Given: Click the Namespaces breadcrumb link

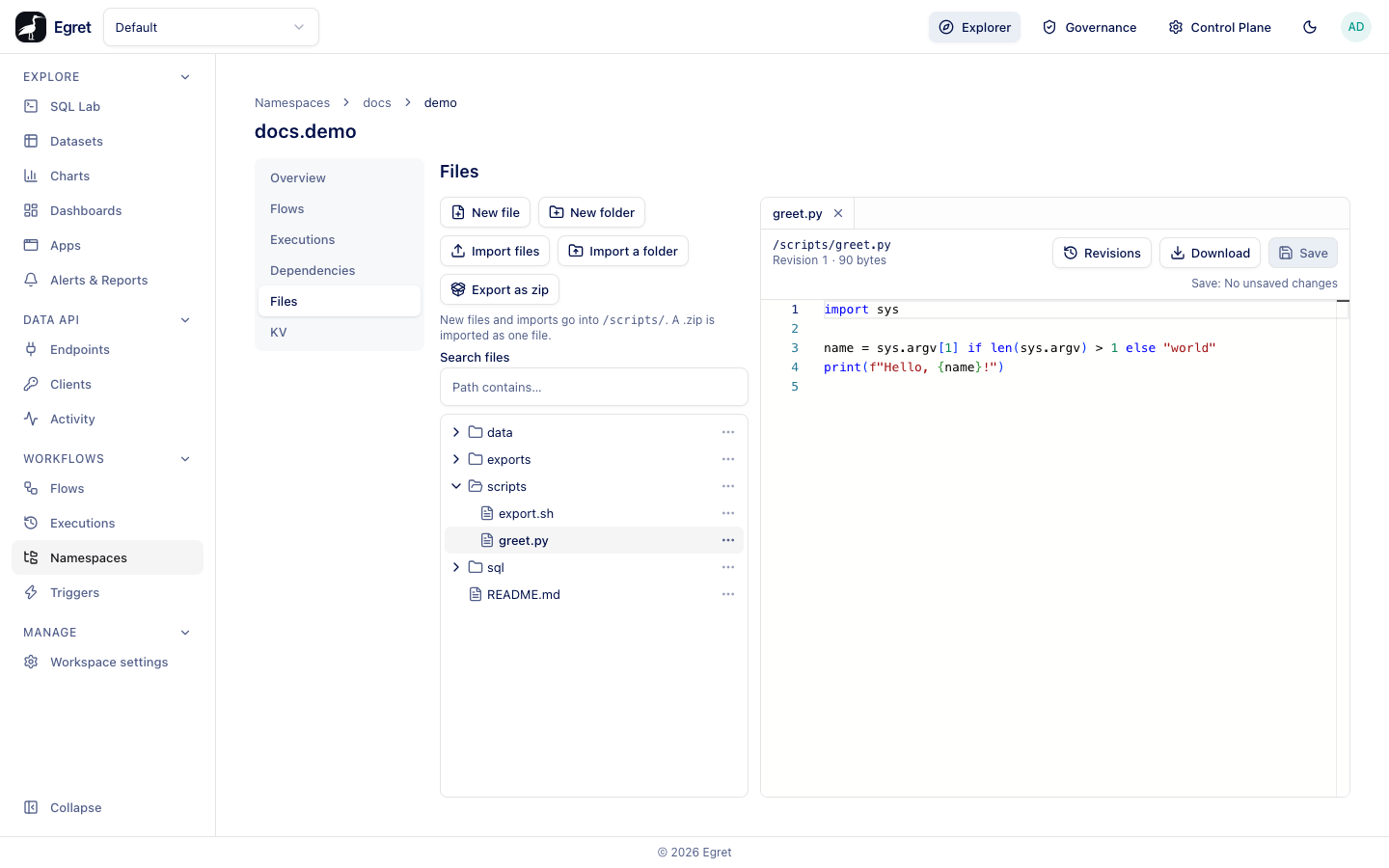Looking at the screenshot, I should pyautogui.click(x=292, y=102).
